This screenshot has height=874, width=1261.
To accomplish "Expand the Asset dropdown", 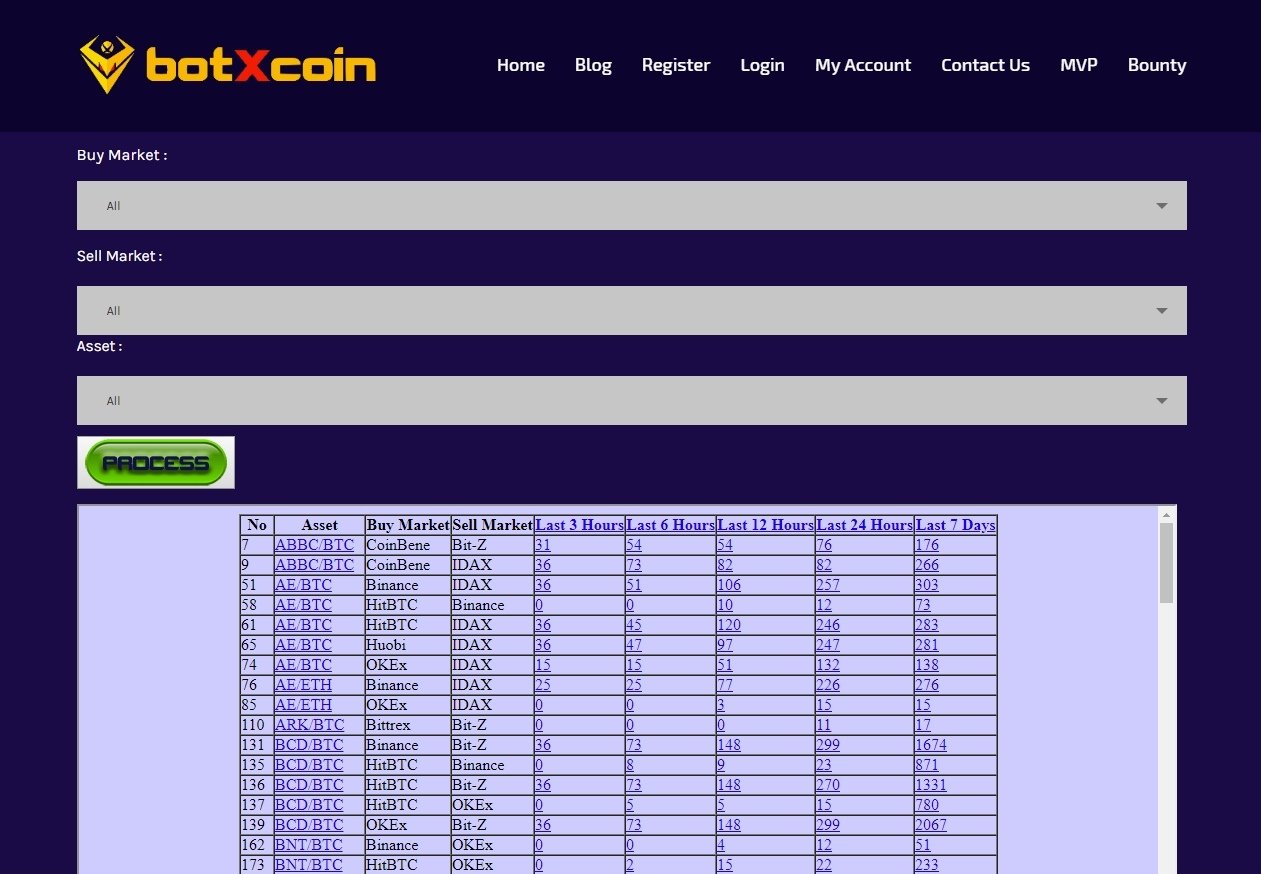I will coord(632,400).
